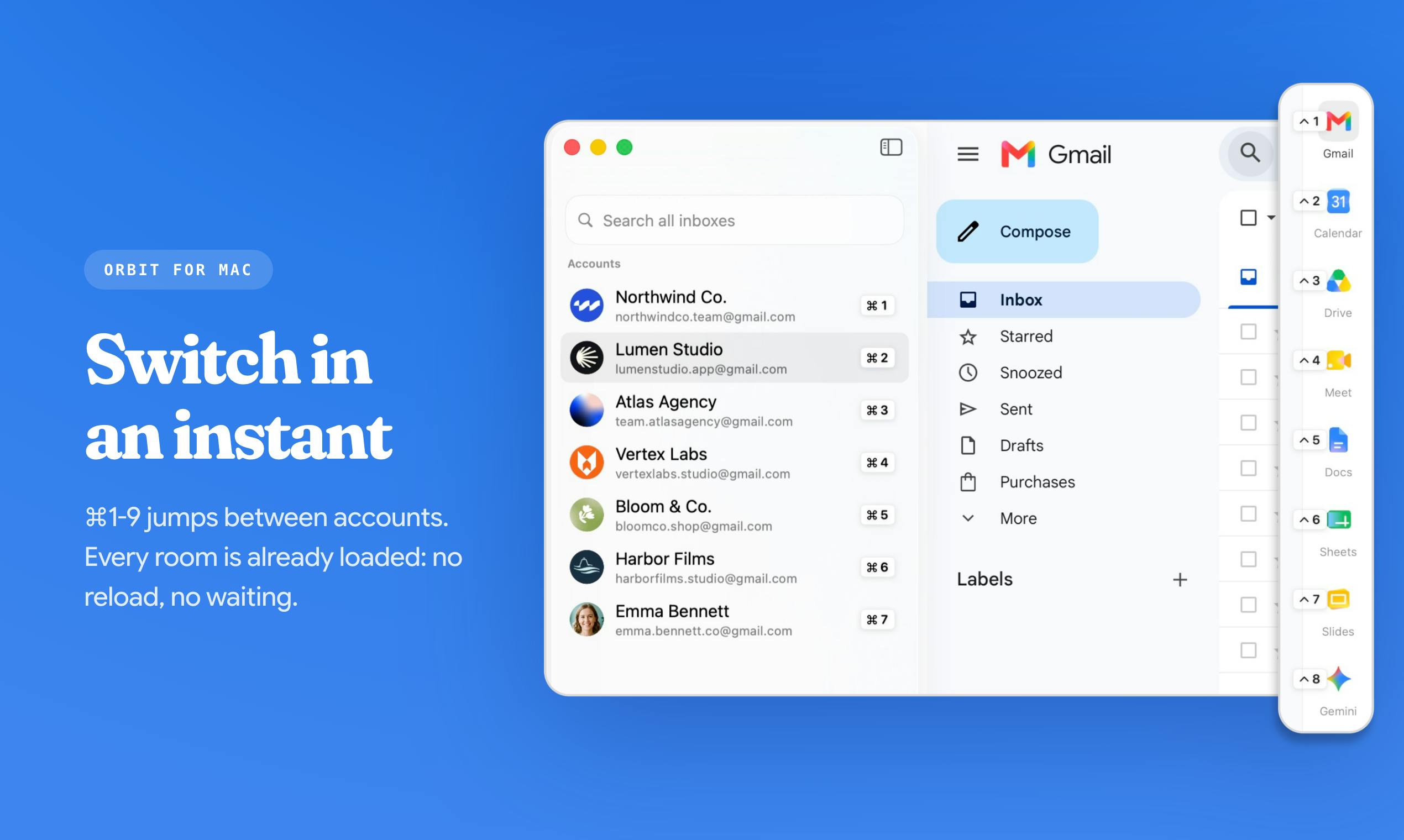Click the Gmail search magnifier icon

pos(1250,153)
